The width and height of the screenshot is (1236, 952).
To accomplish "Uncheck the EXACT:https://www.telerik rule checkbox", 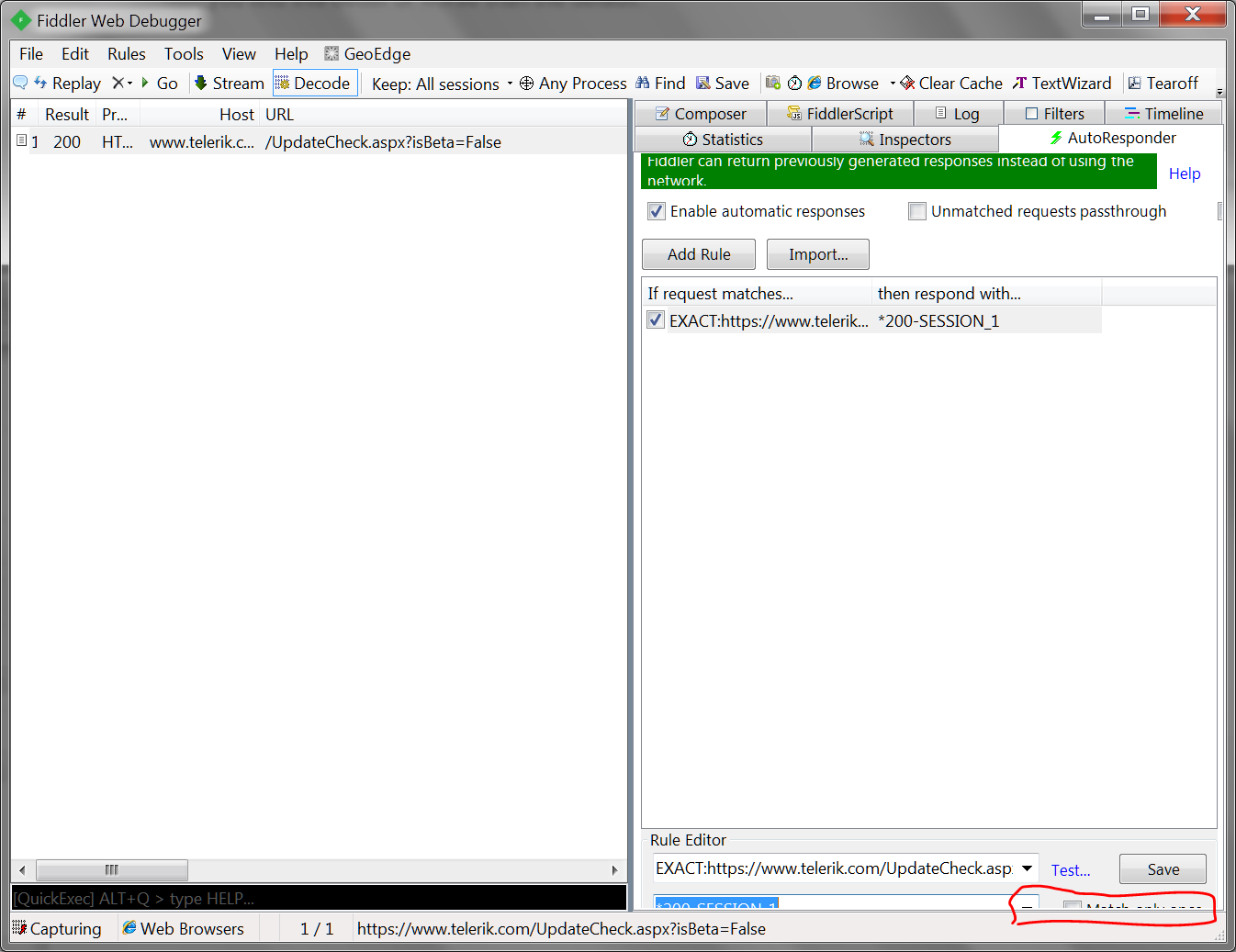I will click(x=656, y=319).
